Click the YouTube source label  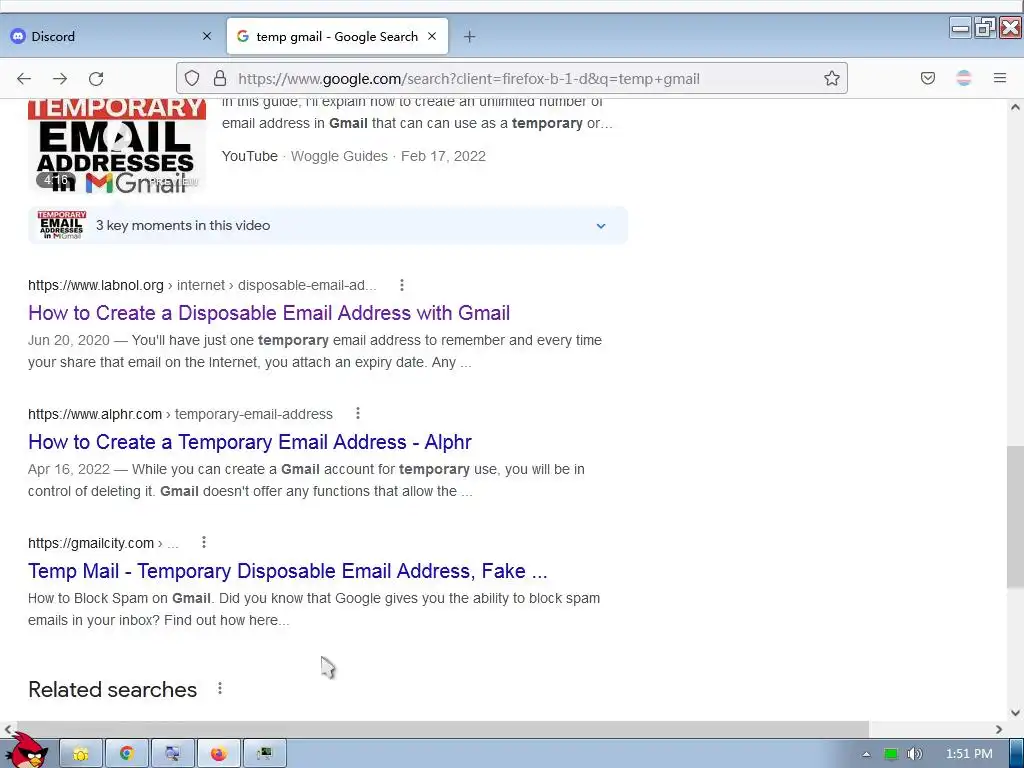tap(249, 156)
